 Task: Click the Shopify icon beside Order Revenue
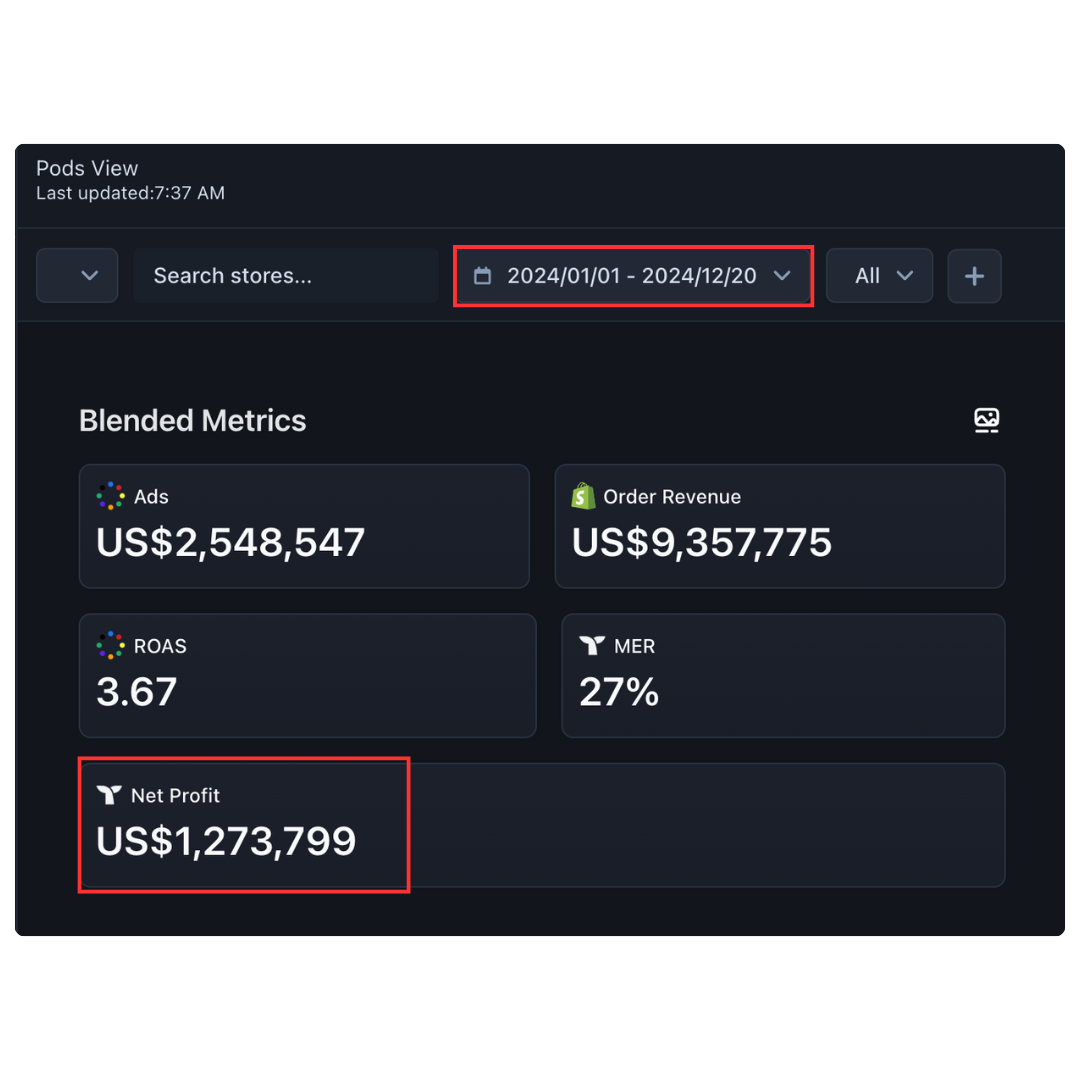[583, 496]
